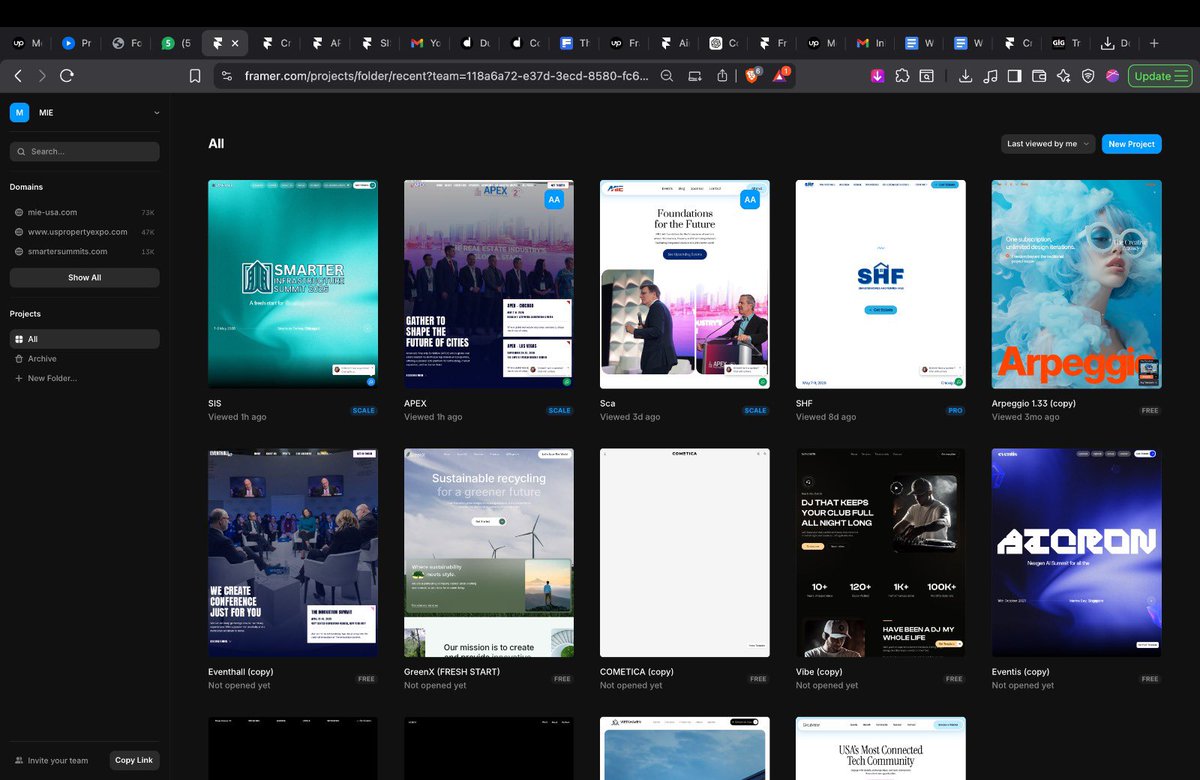Viewport: 1200px width, 780px height.
Task: Open the browser Downloads icon
Action: click(965, 76)
